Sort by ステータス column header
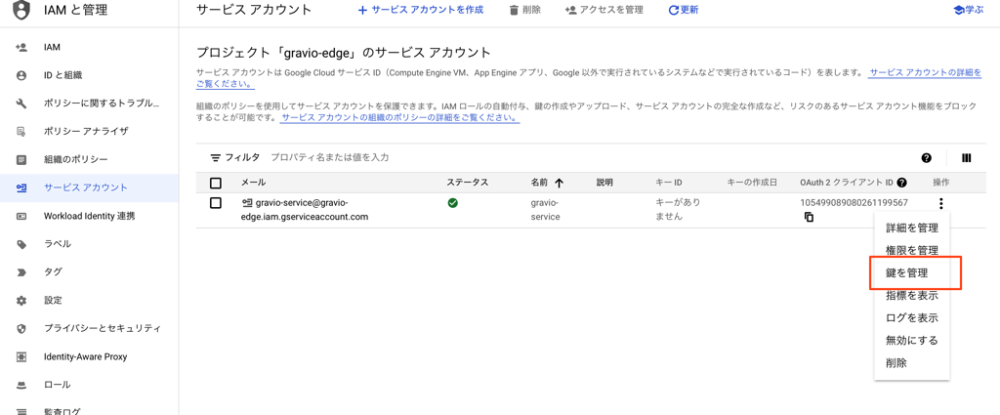This screenshot has height=415, width=1000. 467,183
